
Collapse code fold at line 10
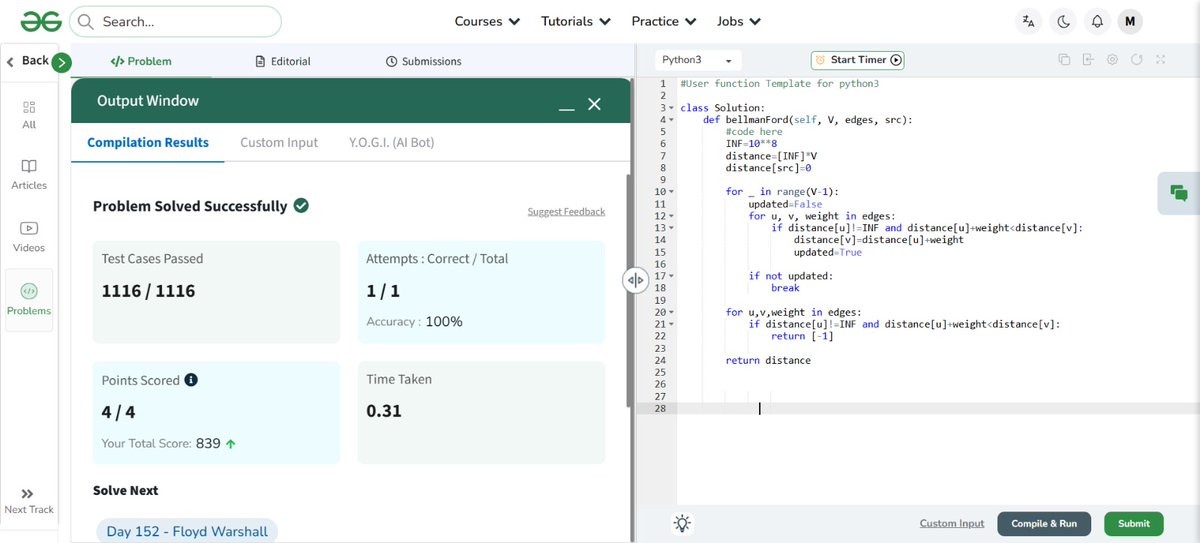[672, 192]
